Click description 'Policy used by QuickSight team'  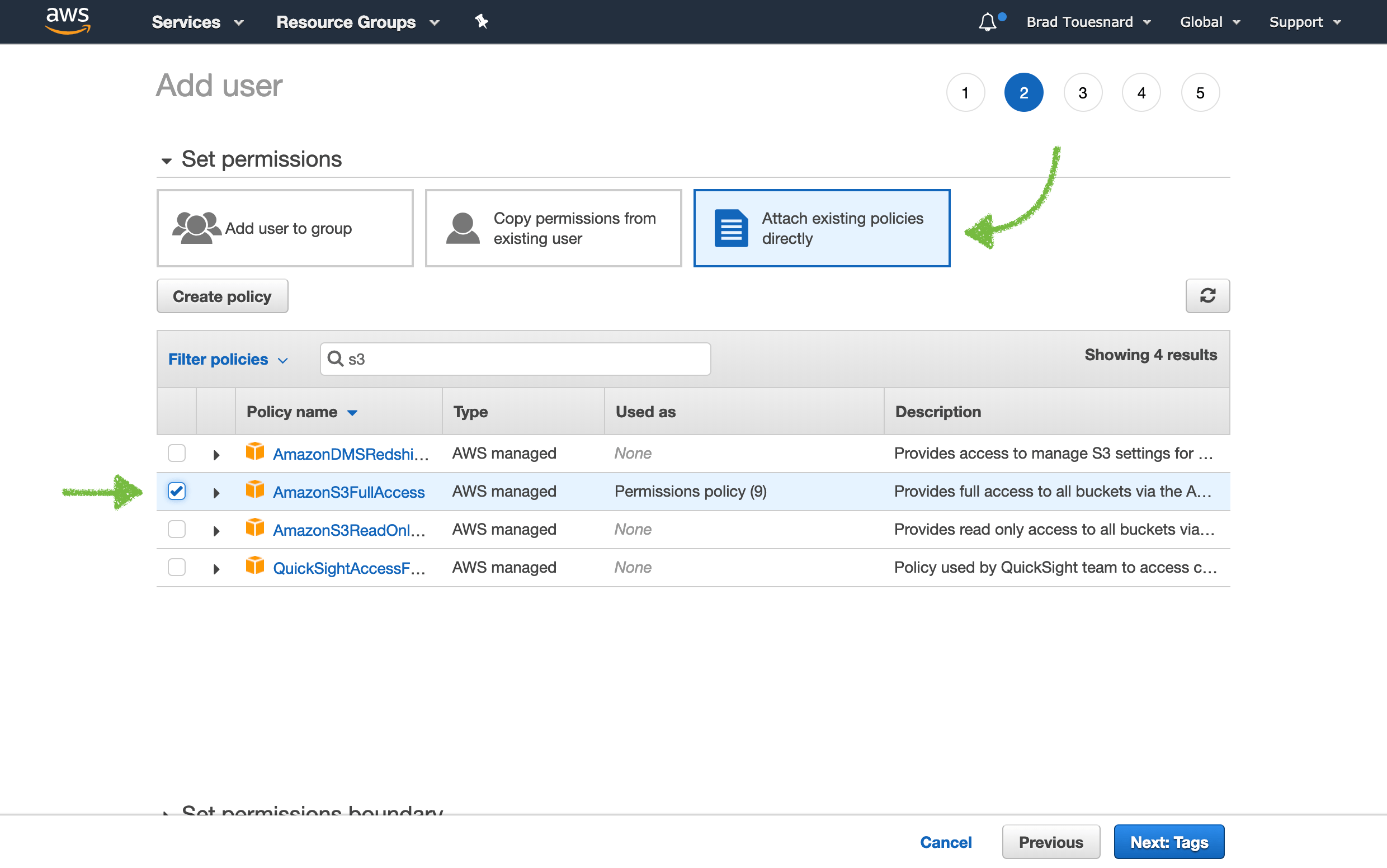(x=1055, y=567)
